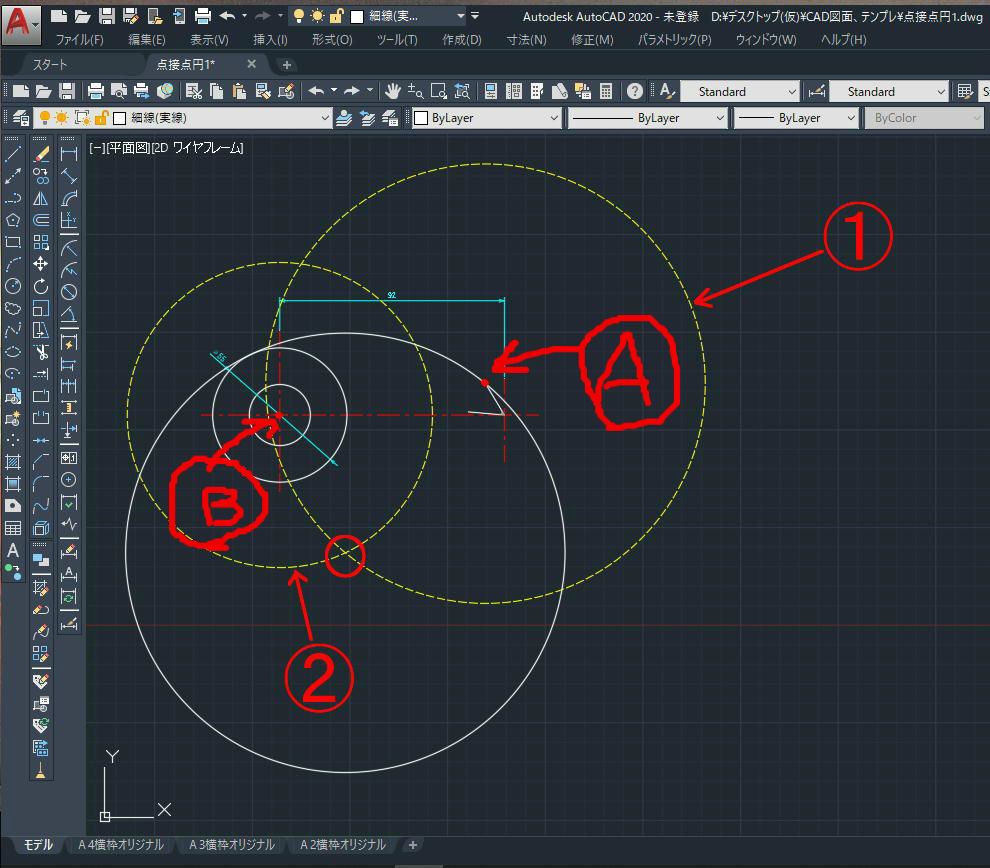Viewport: 990px width, 868px height.
Task: Switch to the モデル tab
Action: [x=38, y=845]
